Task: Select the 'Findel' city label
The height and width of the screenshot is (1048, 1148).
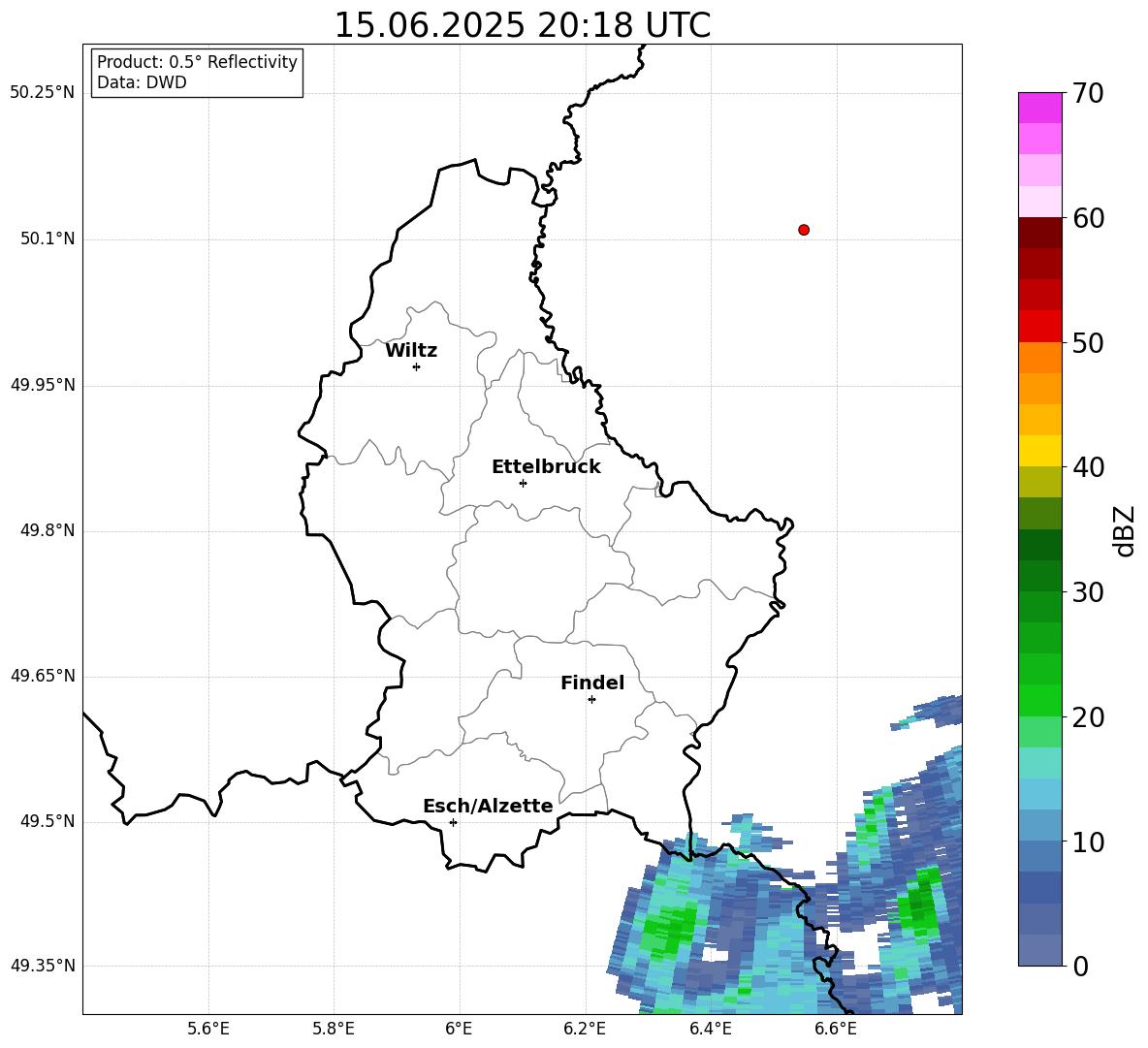Action: [x=592, y=683]
